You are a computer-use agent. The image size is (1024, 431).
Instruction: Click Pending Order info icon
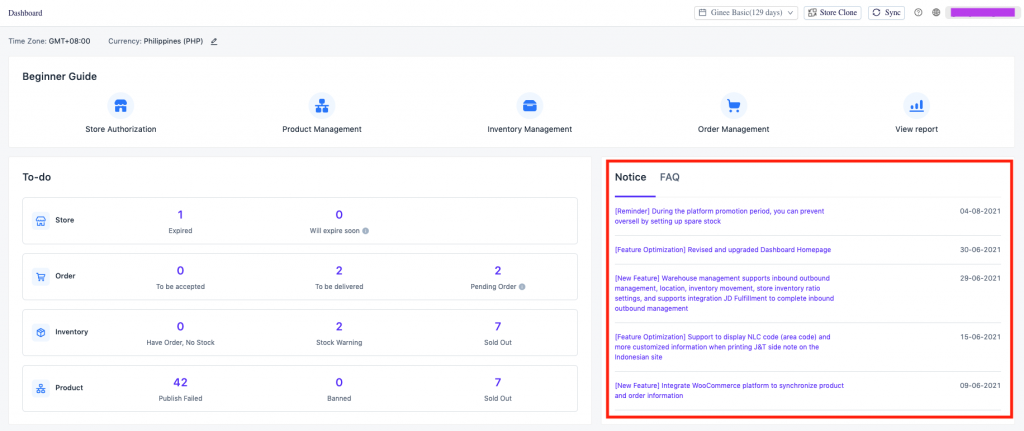point(525,286)
